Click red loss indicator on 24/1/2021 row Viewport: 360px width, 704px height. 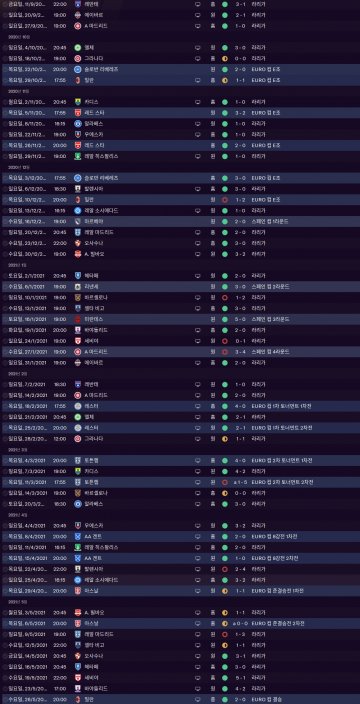pos(225,341)
